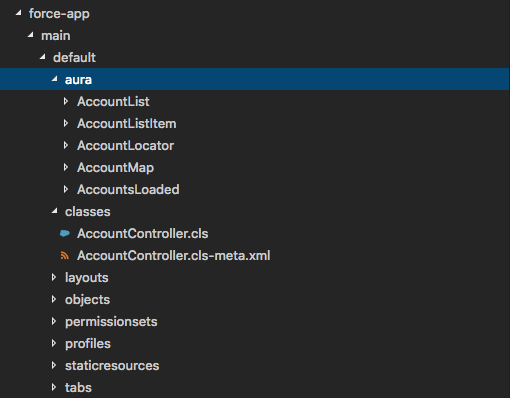This screenshot has width=510, height=398.
Task: Expand the staticresources folder arrow
Action: pos(54,365)
